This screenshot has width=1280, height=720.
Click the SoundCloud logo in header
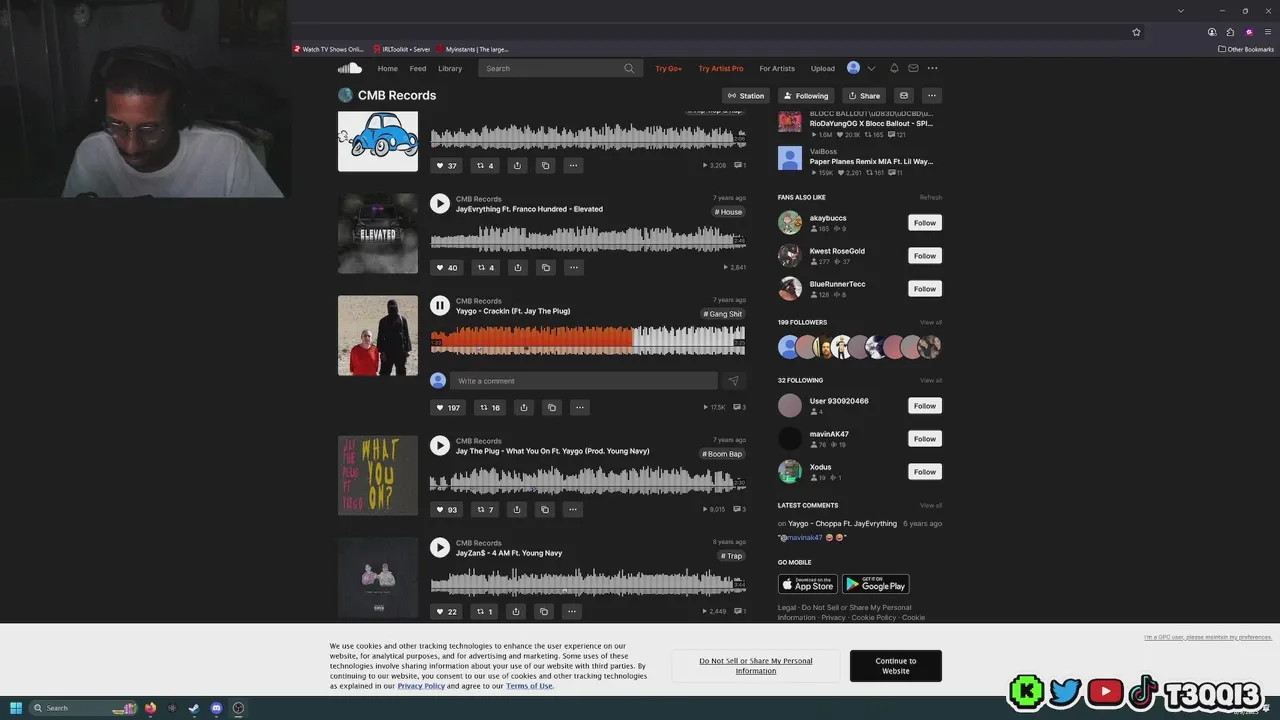point(349,68)
